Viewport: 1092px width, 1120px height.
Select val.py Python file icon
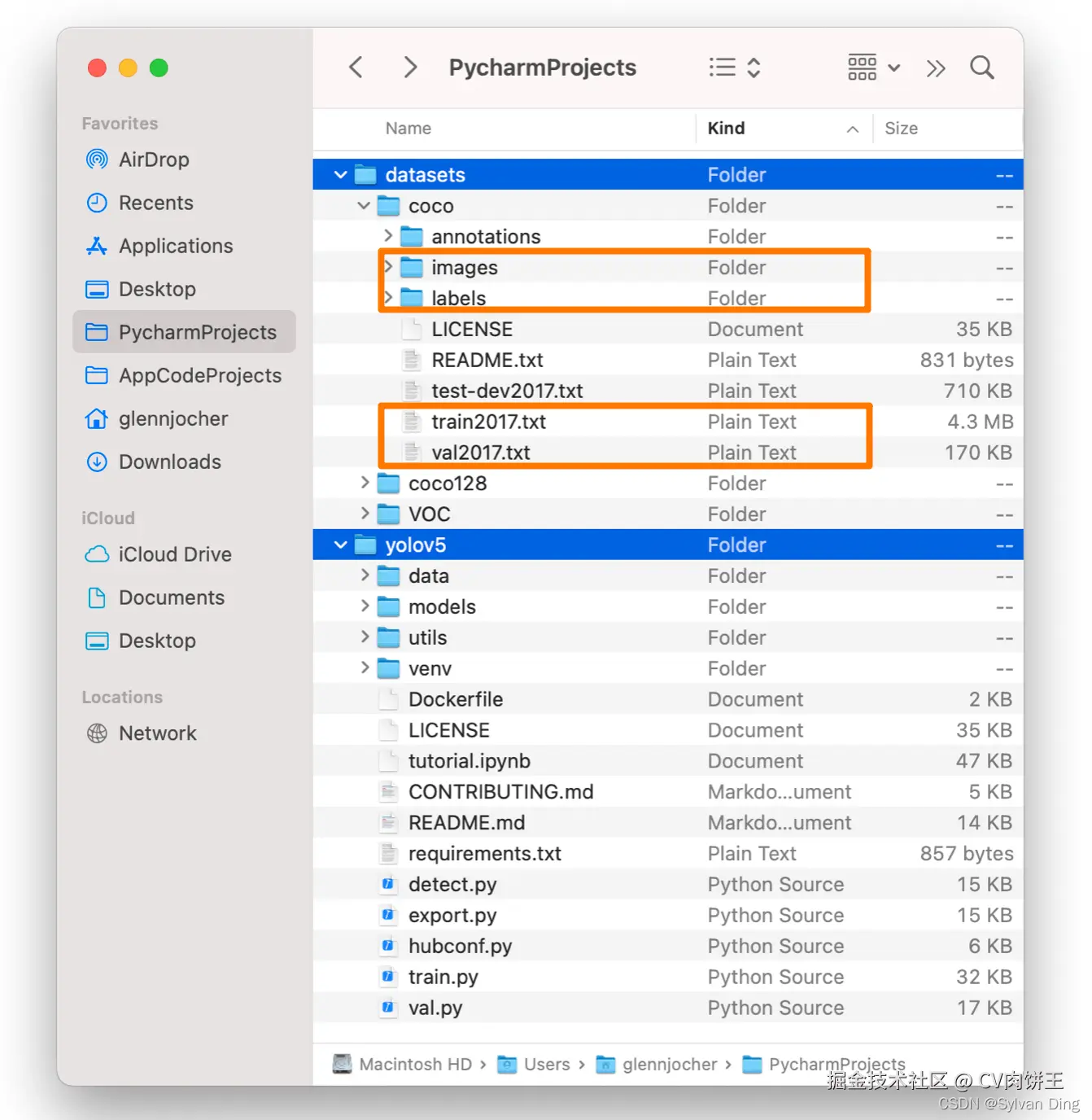[x=389, y=1008]
